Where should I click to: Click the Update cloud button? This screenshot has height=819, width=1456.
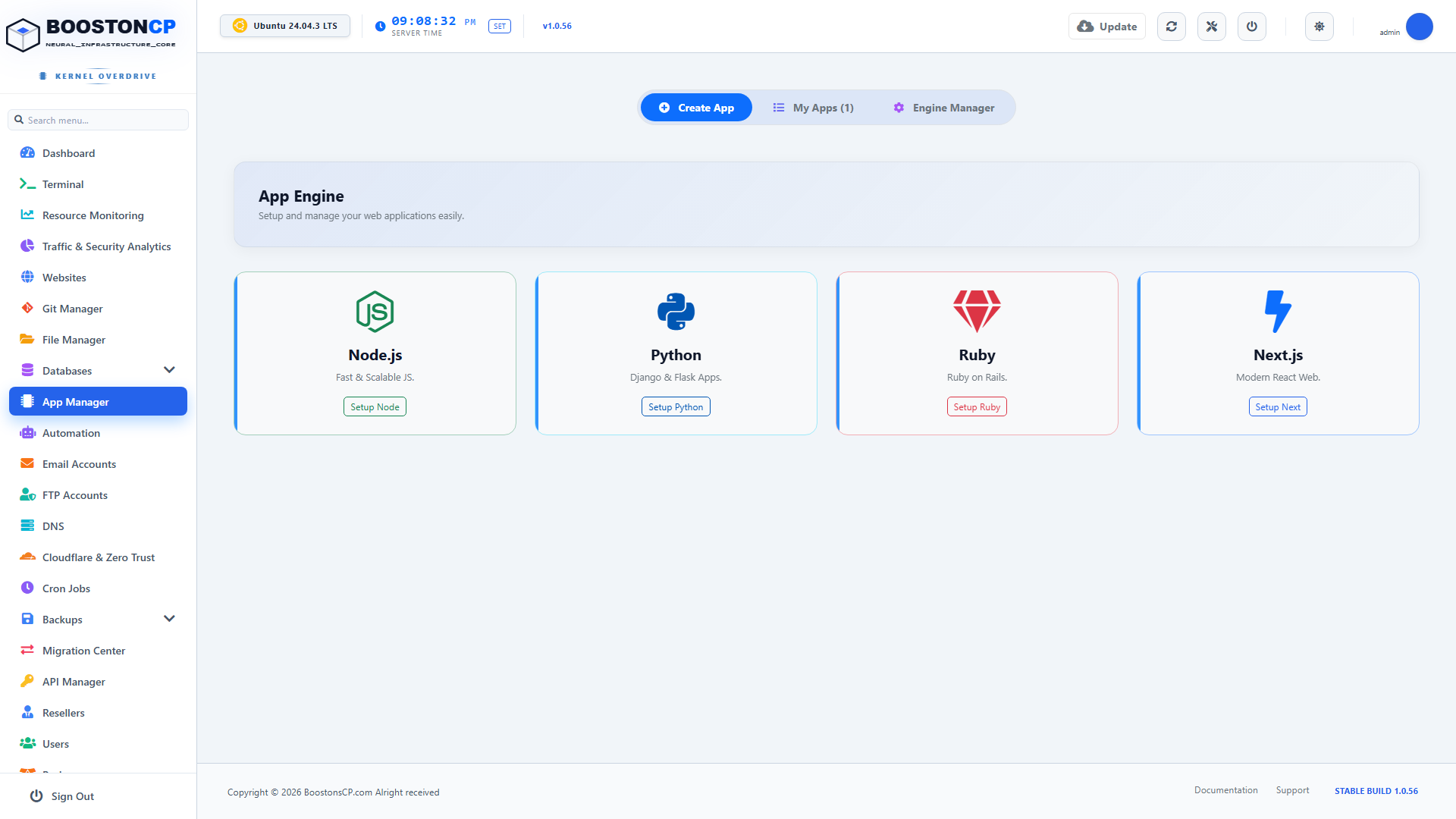[x=1107, y=27]
